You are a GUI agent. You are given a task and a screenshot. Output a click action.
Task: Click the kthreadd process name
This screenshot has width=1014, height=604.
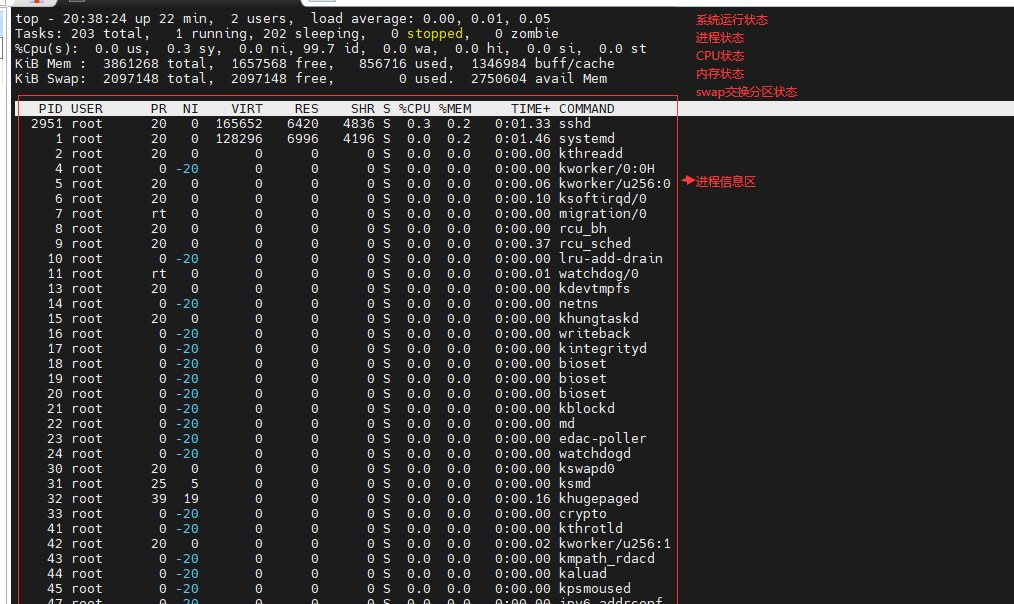coord(590,153)
